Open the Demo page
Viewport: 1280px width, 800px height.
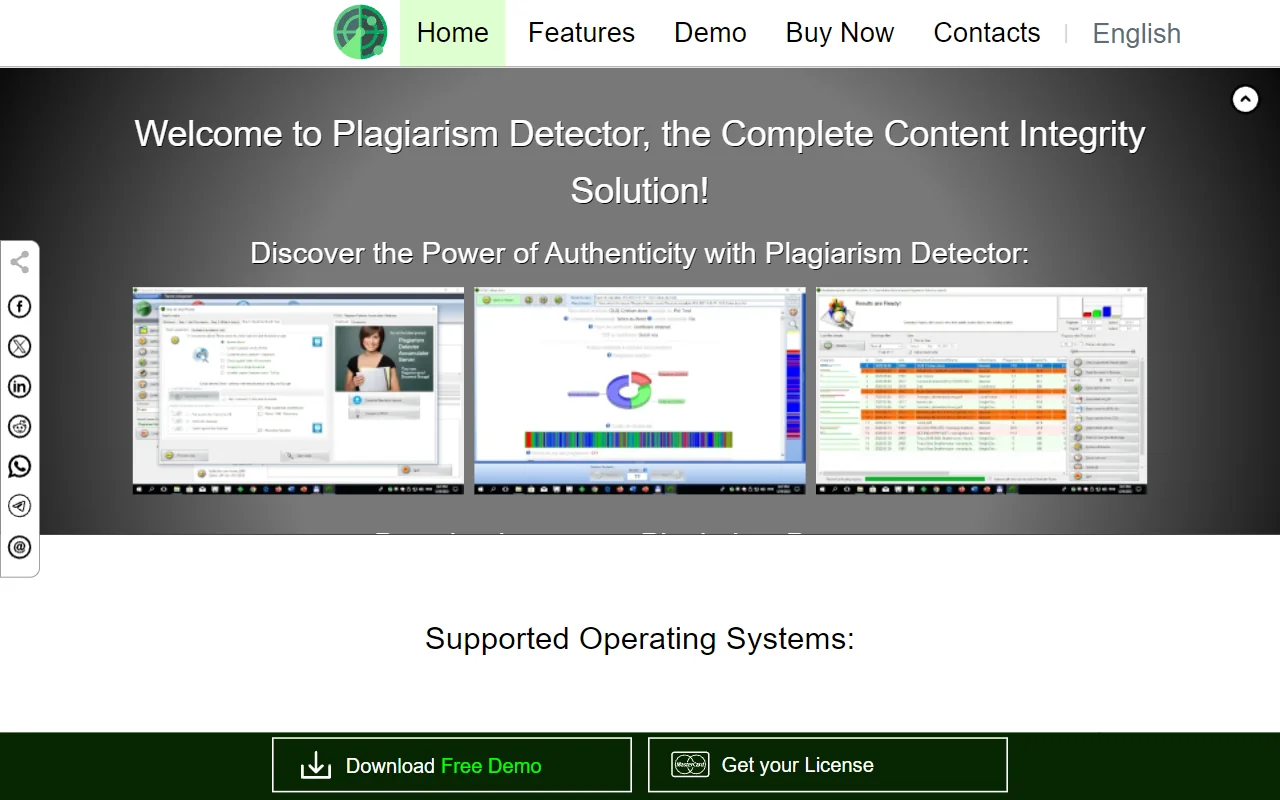tap(710, 33)
